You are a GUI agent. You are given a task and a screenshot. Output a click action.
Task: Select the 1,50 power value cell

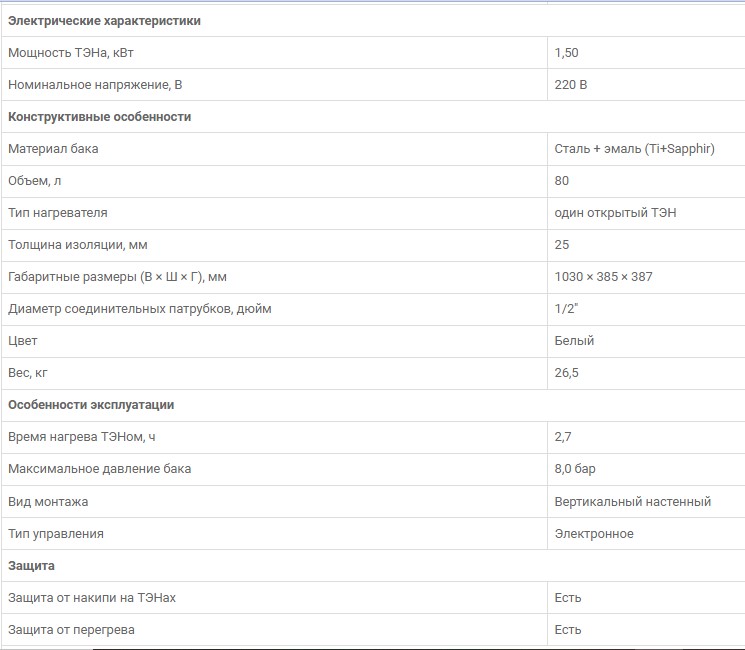tap(566, 53)
